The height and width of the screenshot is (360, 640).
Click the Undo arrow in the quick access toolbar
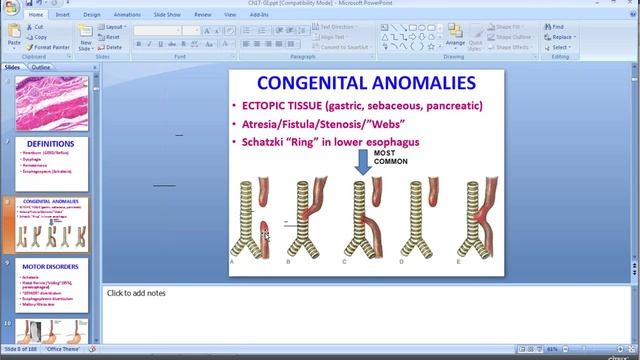40,3
